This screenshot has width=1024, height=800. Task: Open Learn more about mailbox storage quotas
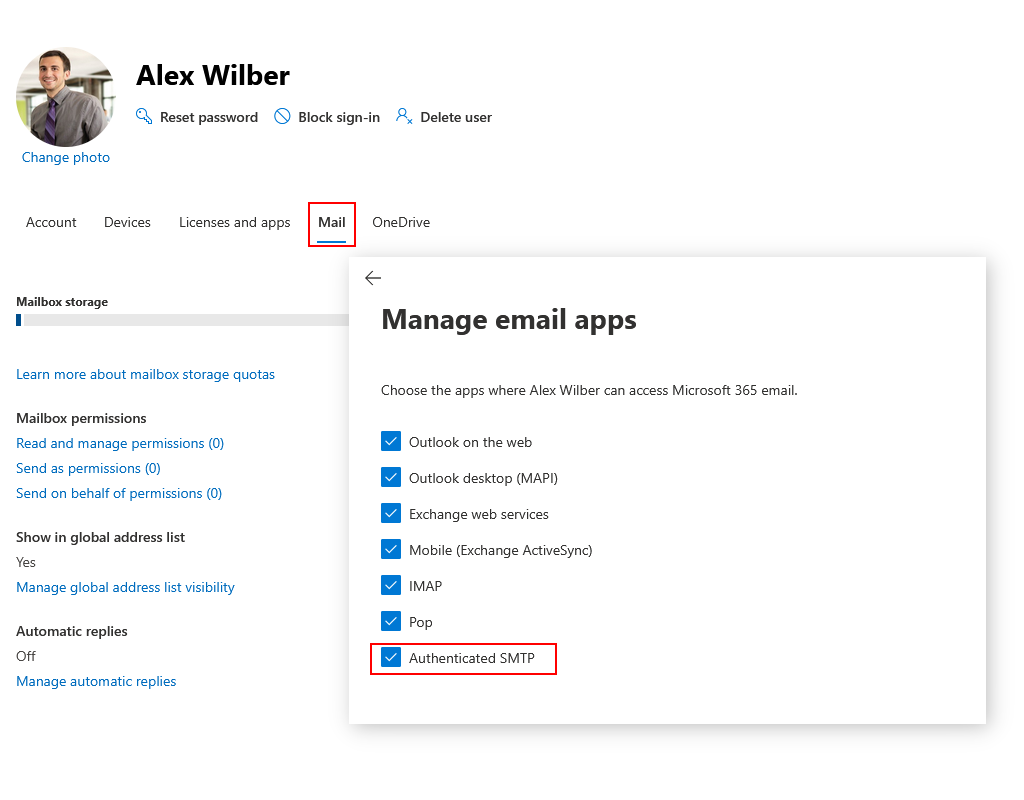[x=145, y=374]
